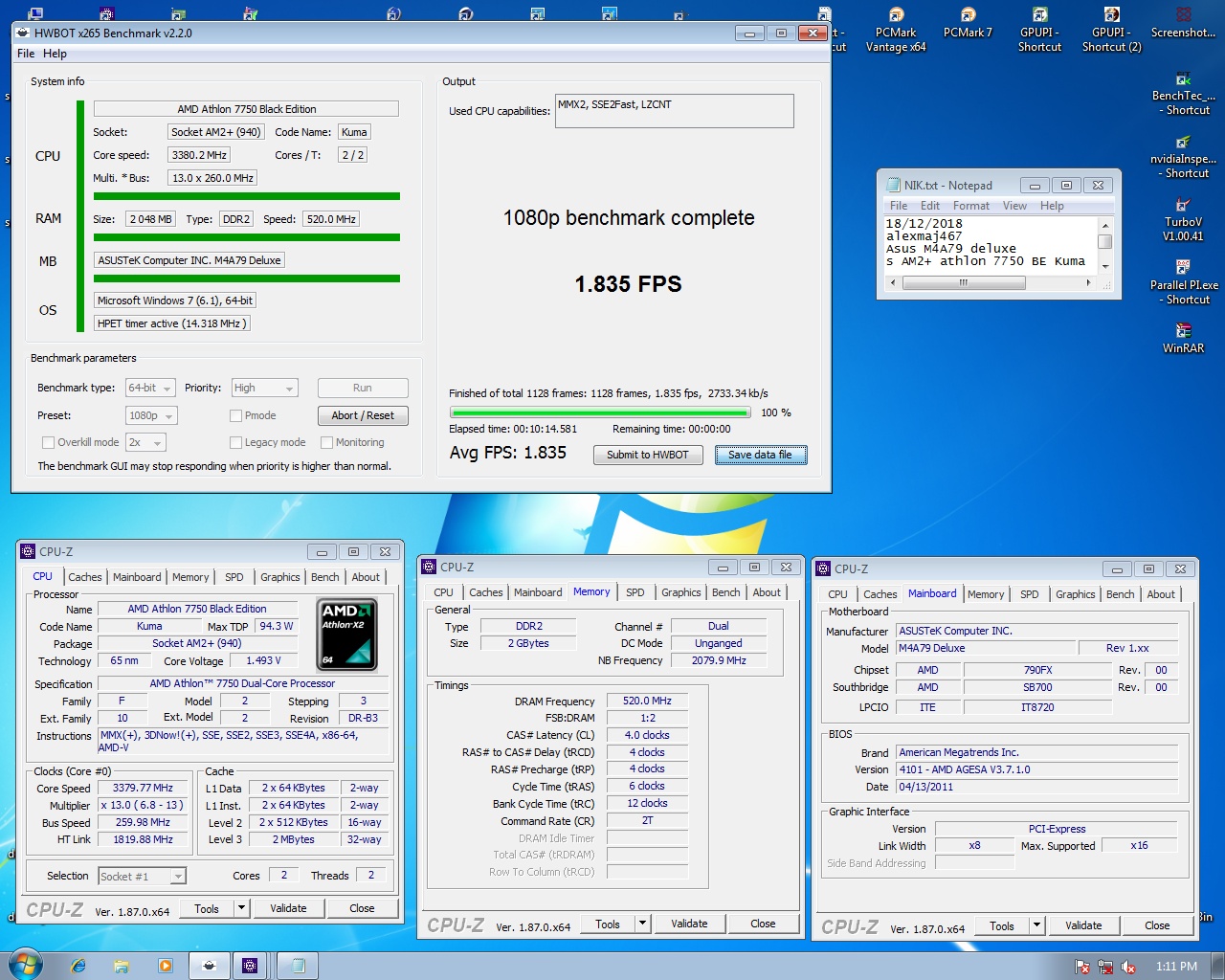Viewport: 1225px width, 980px height.
Task: Open media player taskbar icon
Action: point(165,966)
